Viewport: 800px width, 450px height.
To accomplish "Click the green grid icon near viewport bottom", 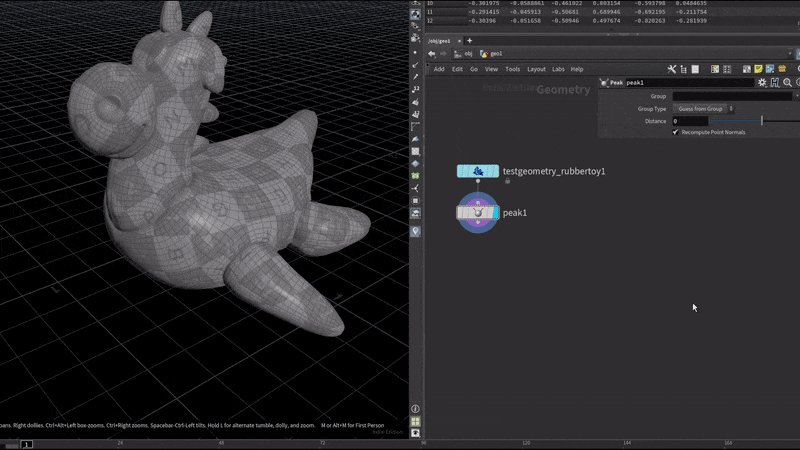I will (415, 421).
